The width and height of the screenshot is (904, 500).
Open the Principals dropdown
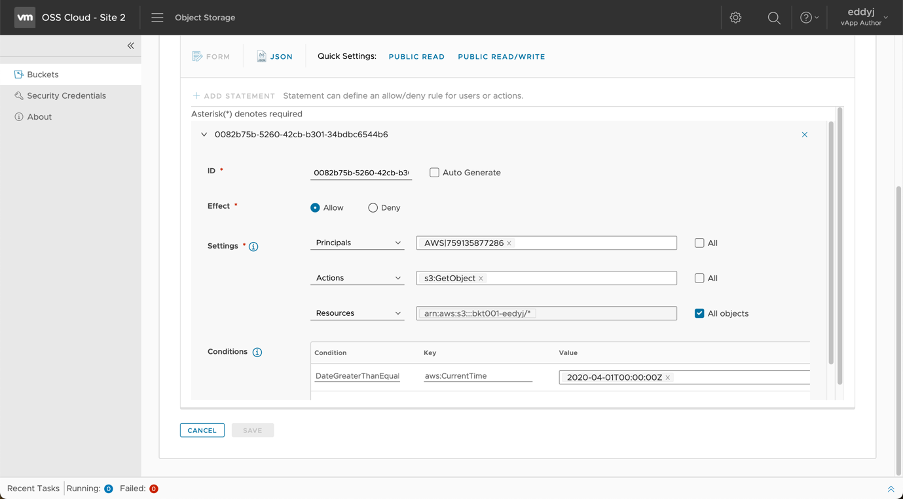357,243
